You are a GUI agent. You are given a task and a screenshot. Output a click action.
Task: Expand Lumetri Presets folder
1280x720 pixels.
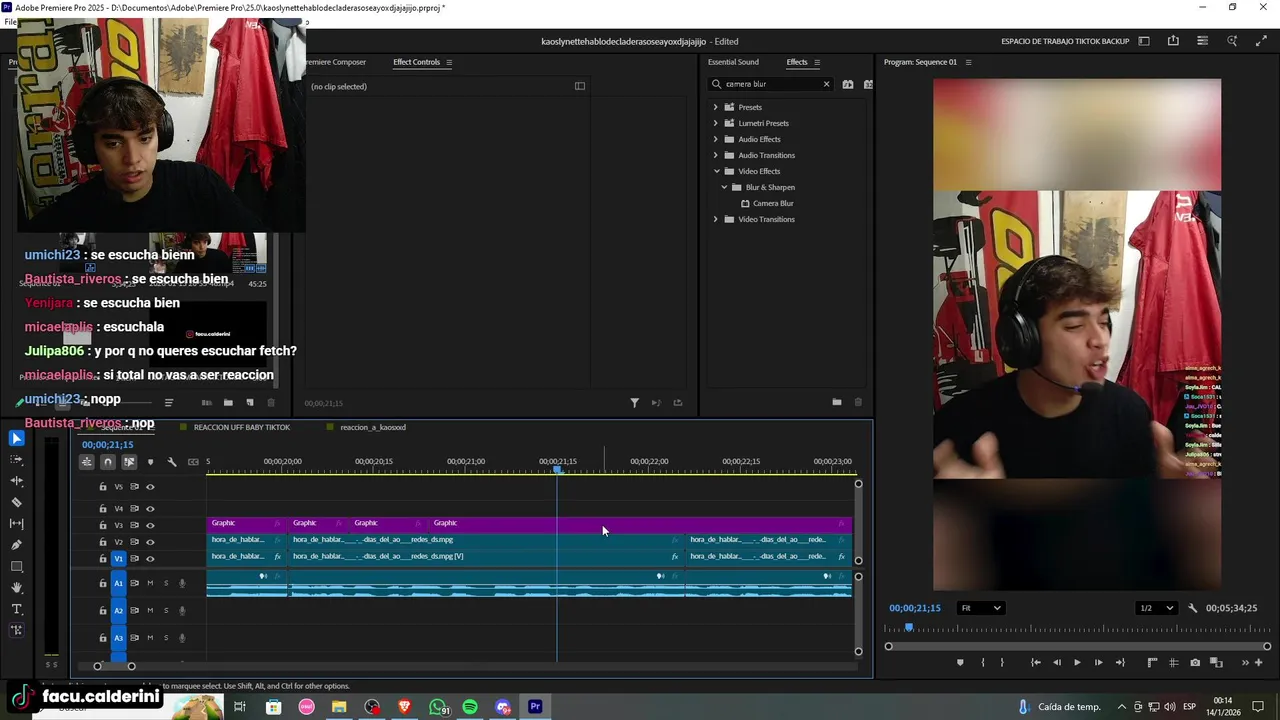pyautogui.click(x=715, y=123)
